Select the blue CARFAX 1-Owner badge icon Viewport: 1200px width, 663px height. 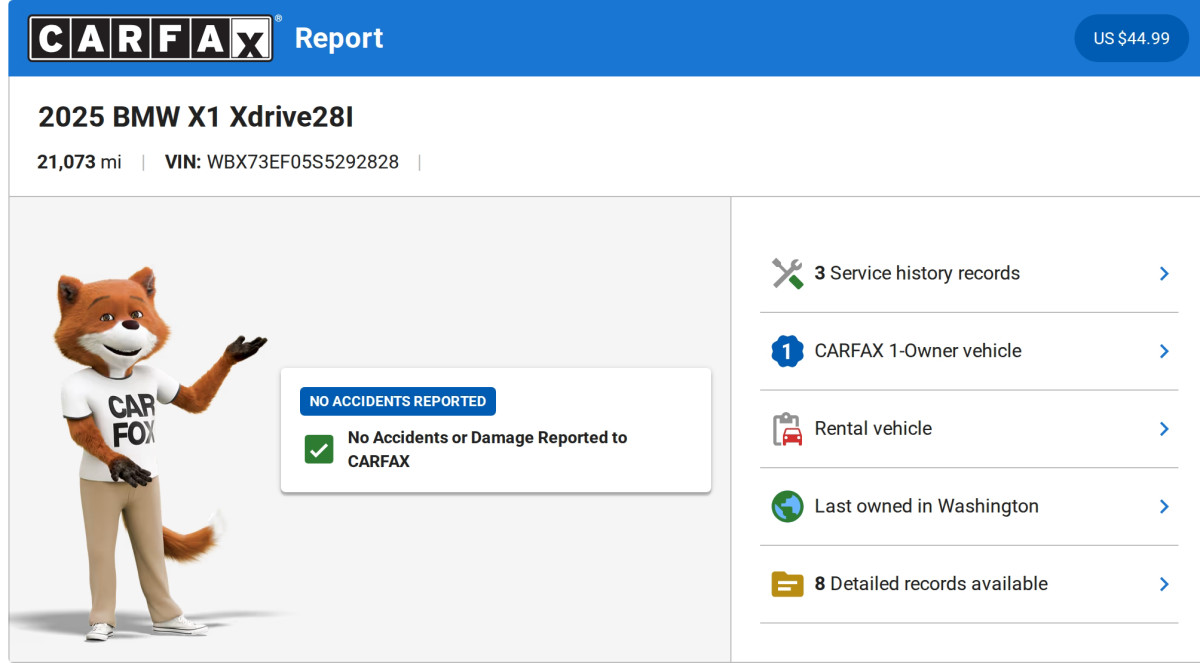[787, 351]
